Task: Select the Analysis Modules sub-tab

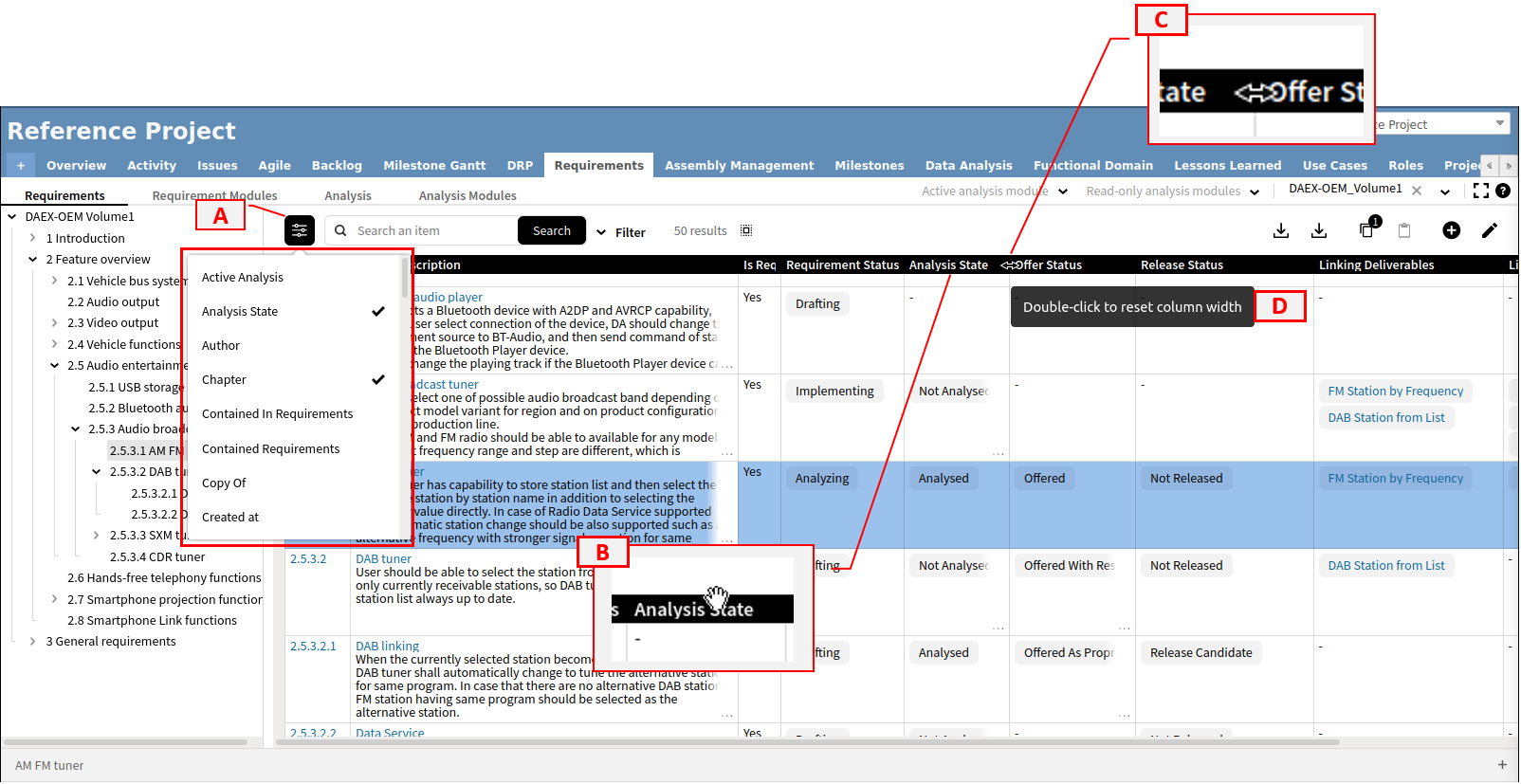Action: [467, 195]
